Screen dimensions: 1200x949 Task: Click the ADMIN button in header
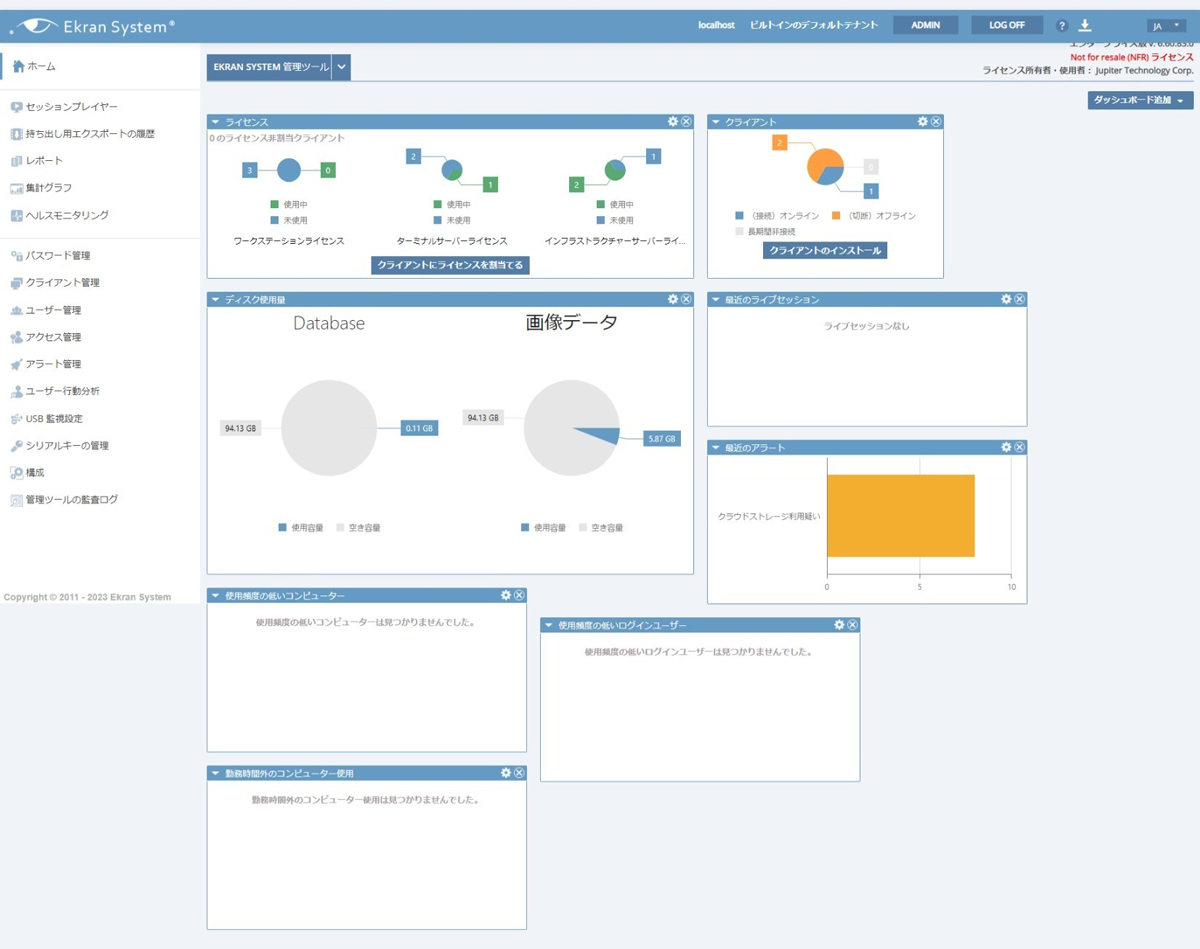[925, 25]
